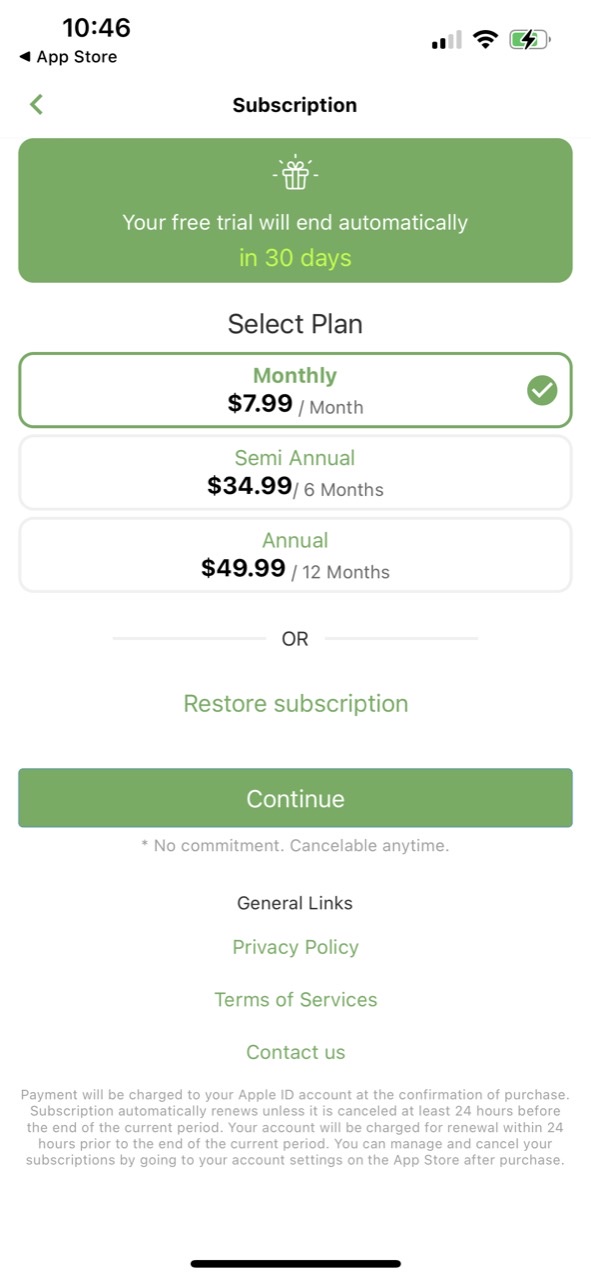Open the Privacy Policy link
This screenshot has width=591, height=1280.
coord(295,947)
